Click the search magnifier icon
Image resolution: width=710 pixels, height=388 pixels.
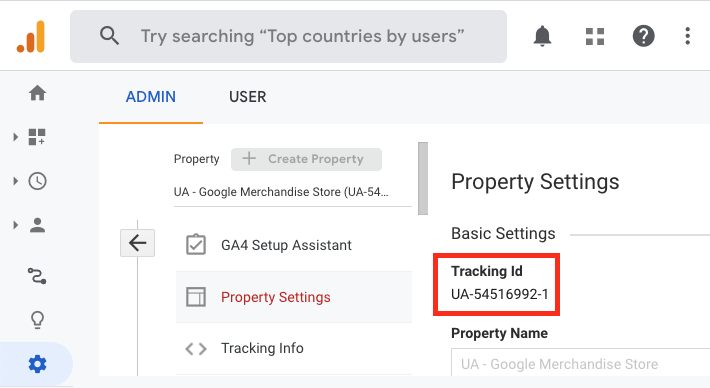tap(110, 36)
